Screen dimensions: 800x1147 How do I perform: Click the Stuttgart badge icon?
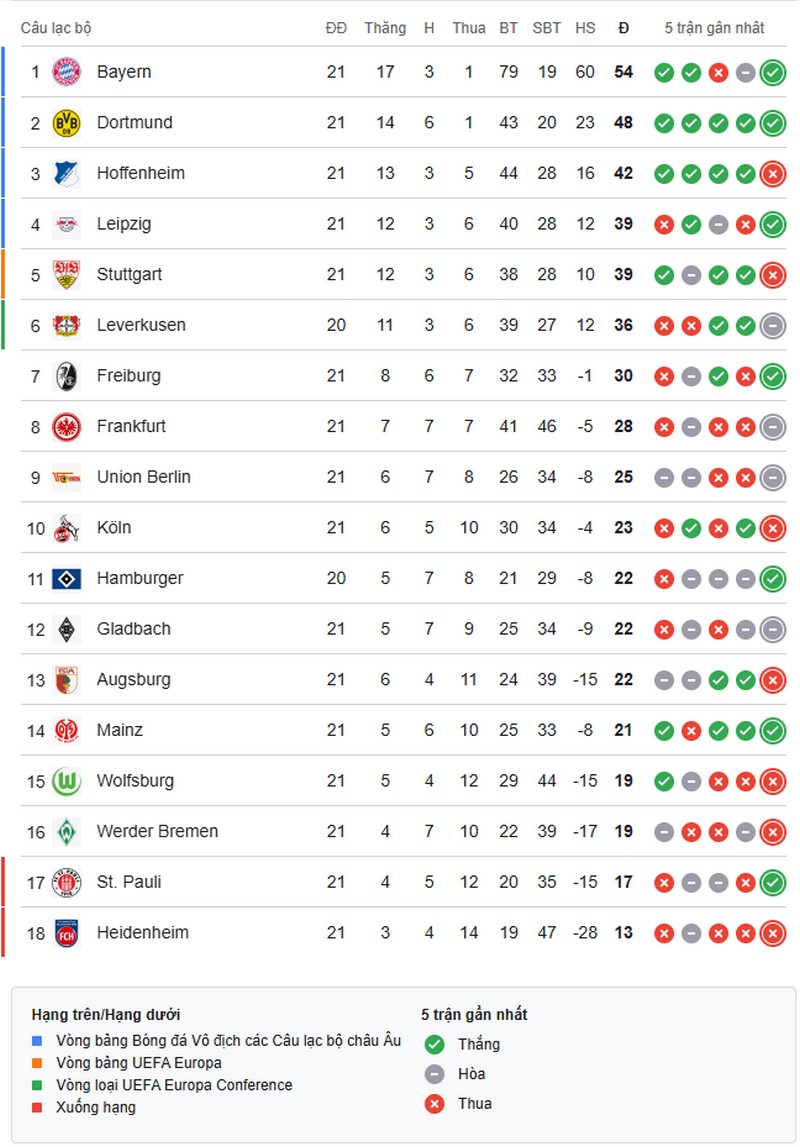[68, 274]
